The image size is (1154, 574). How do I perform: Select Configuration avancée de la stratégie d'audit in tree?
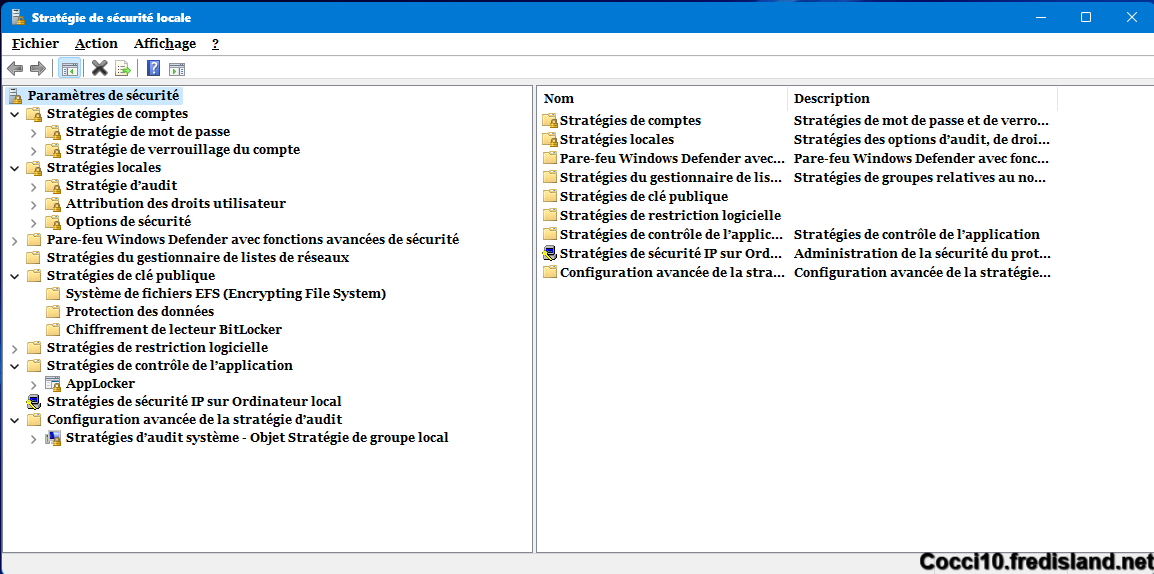[x=194, y=419]
